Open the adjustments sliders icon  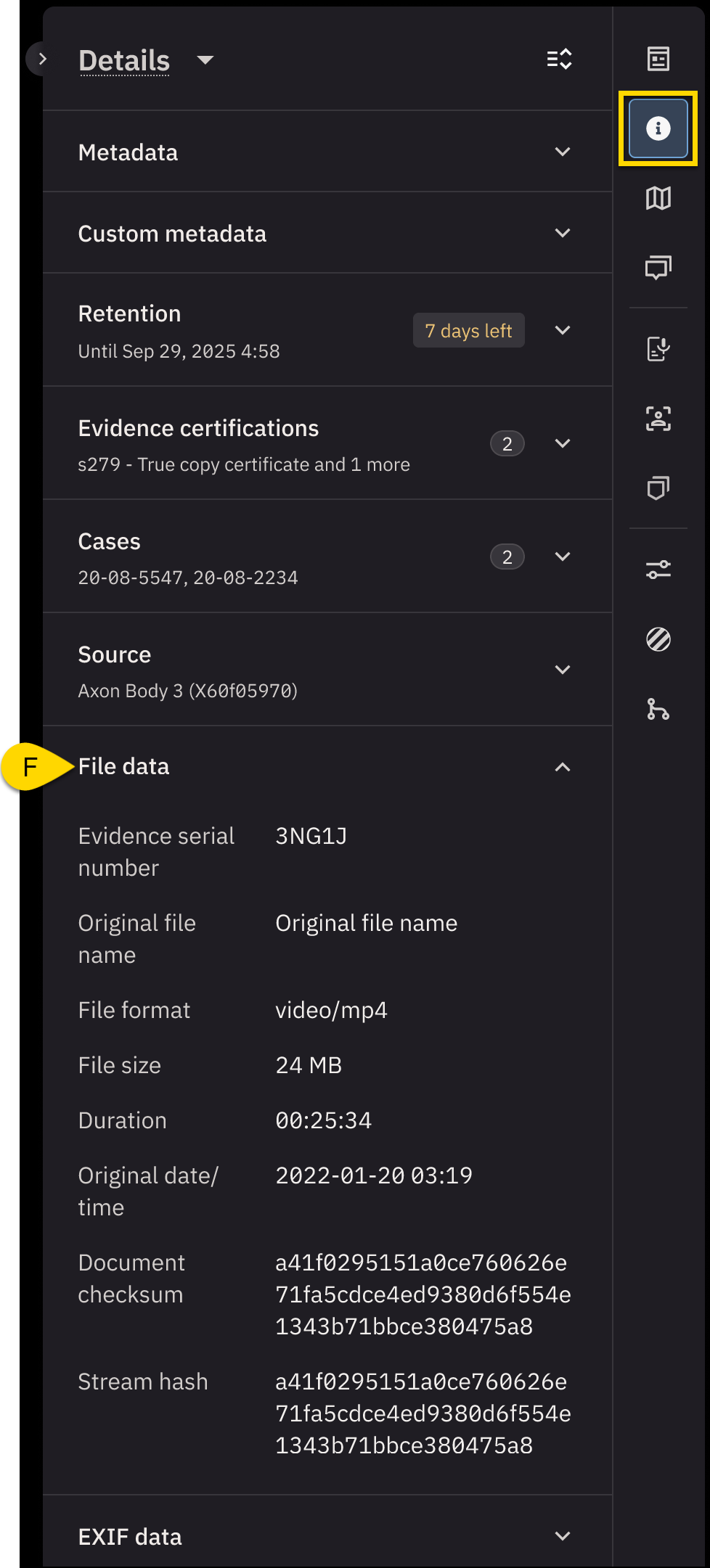coord(658,570)
